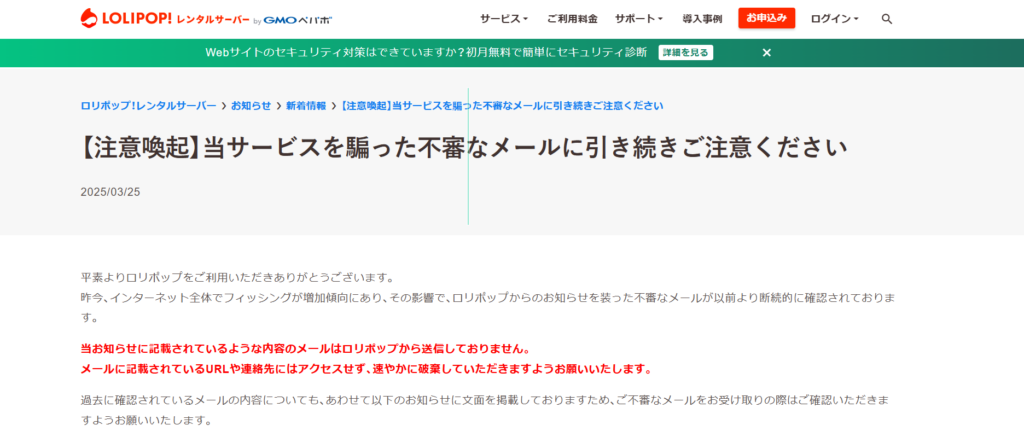Click the お申込み button
1024x431 pixels.
[x=767, y=18]
